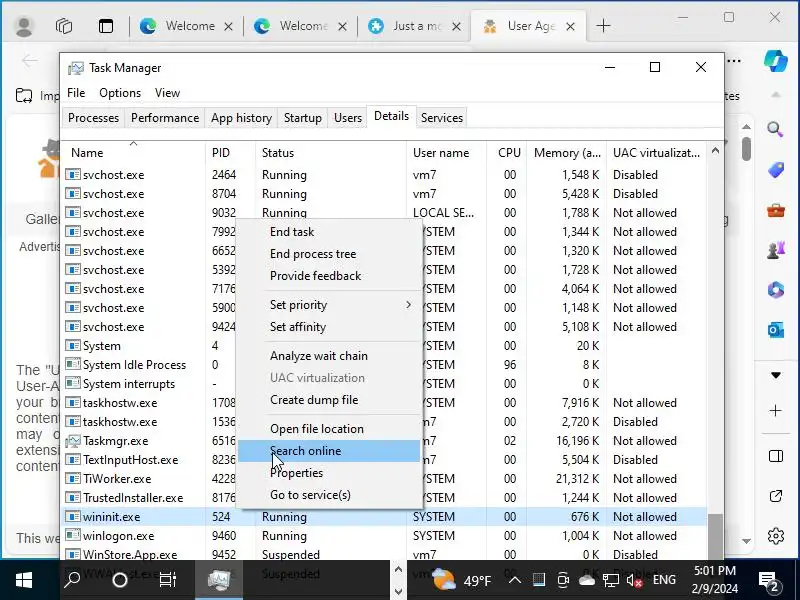Choose End process tree
Viewport: 800px width, 600px height.
330,254
